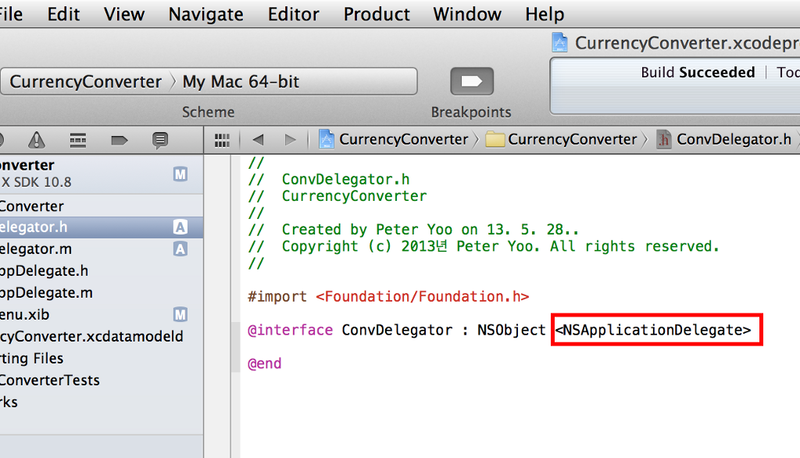
Task: Open the Product menu
Action: click(376, 14)
